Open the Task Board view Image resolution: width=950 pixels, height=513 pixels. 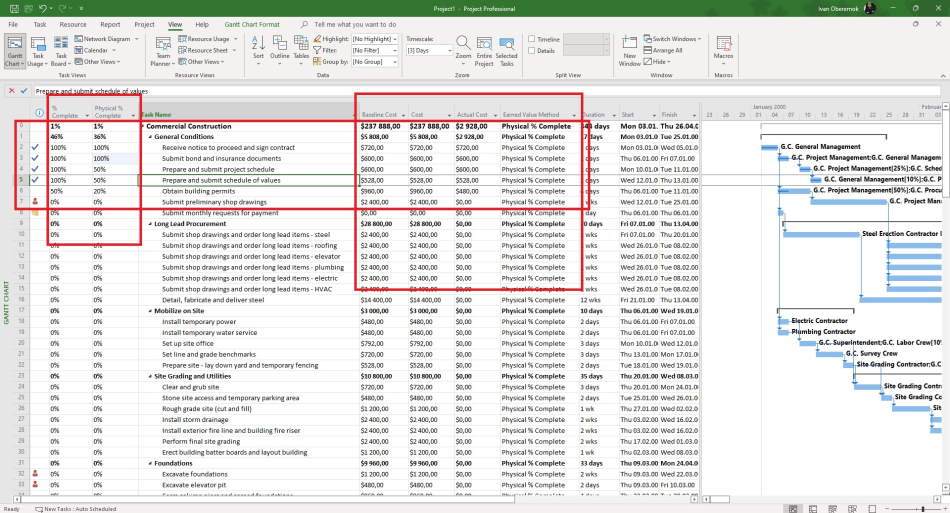pos(60,51)
